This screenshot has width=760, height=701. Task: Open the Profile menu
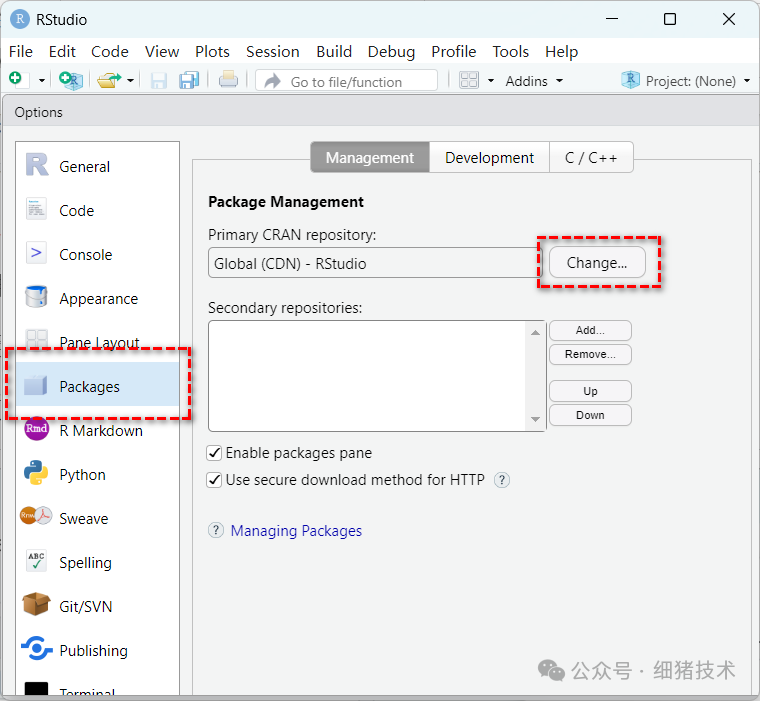(454, 51)
